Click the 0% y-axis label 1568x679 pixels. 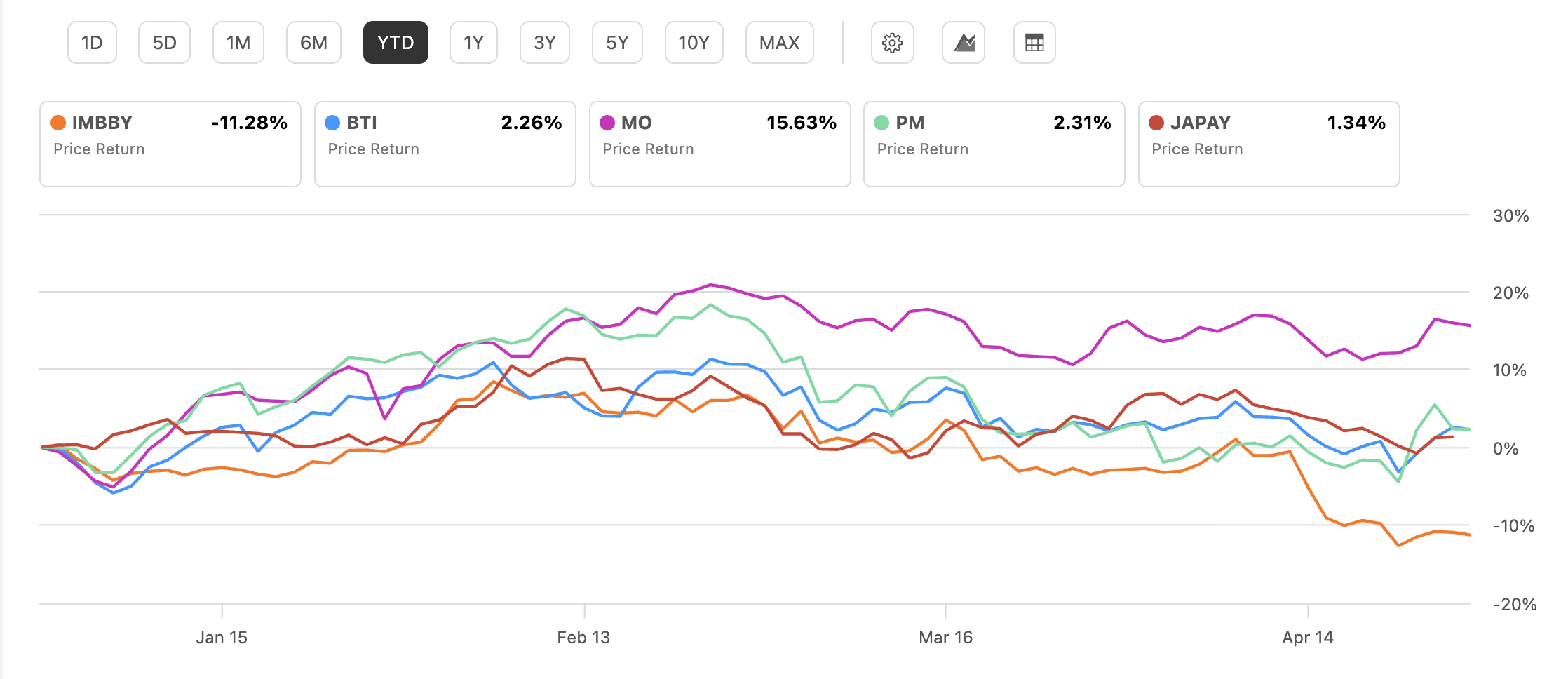pyautogui.click(x=1506, y=449)
